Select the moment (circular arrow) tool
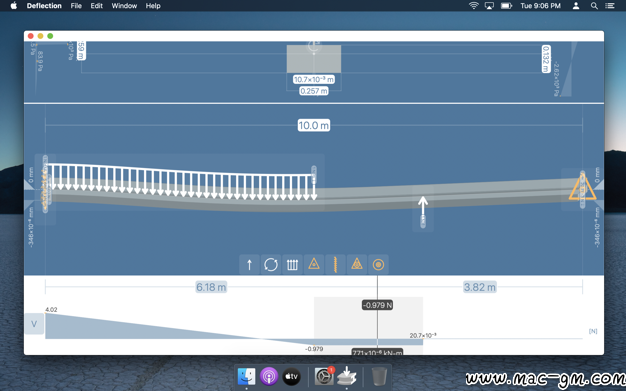Screen dimensions: 626x391 click(x=271, y=265)
